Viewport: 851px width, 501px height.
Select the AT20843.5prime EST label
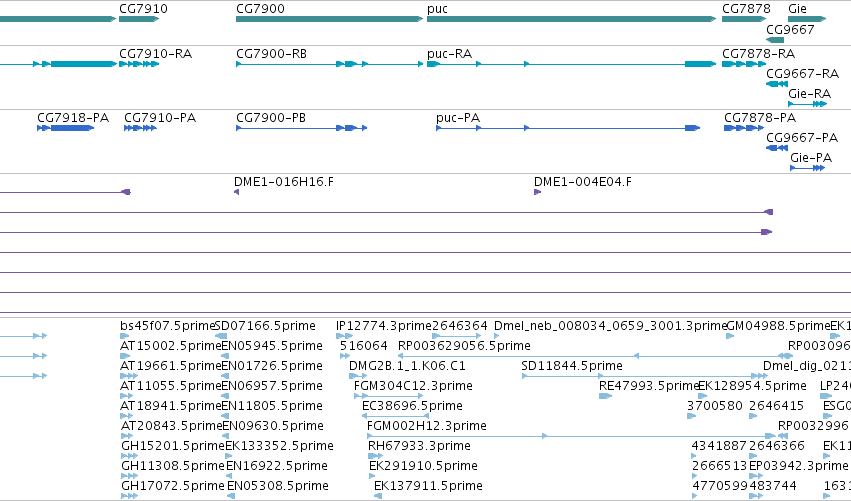point(172,426)
